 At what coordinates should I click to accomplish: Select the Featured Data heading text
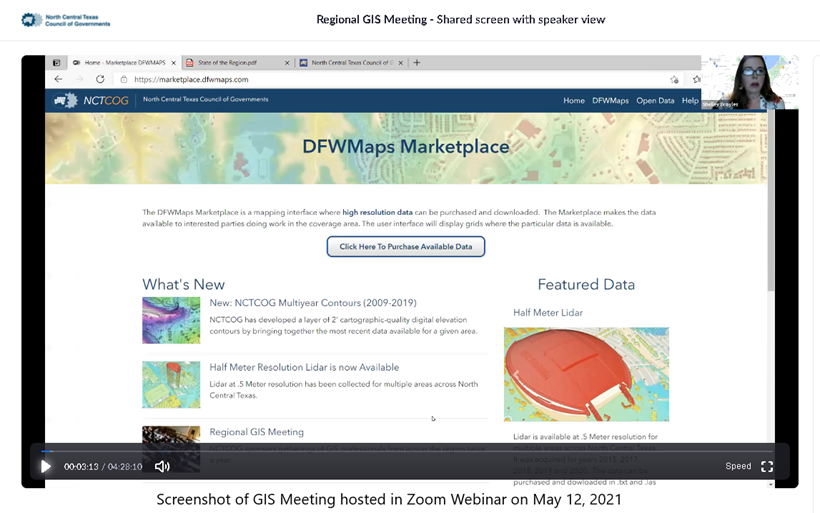click(586, 284)
